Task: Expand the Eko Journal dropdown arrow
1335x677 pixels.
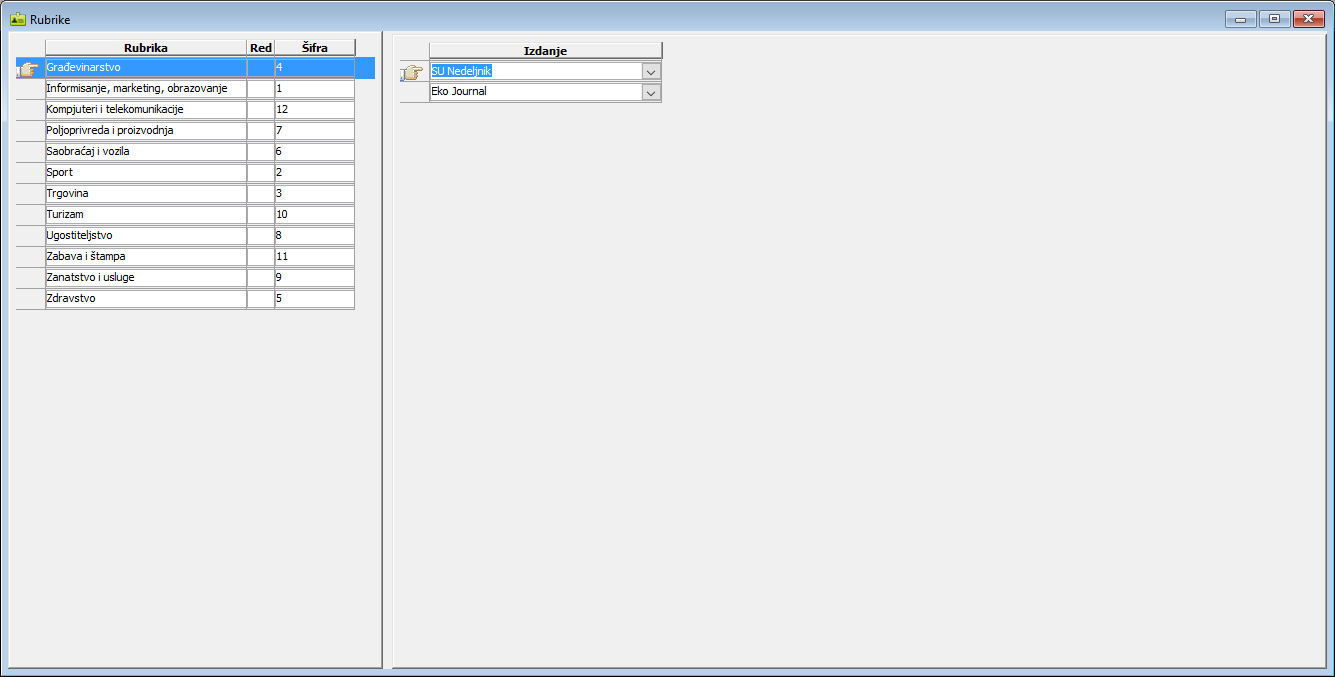Action: tap(651, 93)
